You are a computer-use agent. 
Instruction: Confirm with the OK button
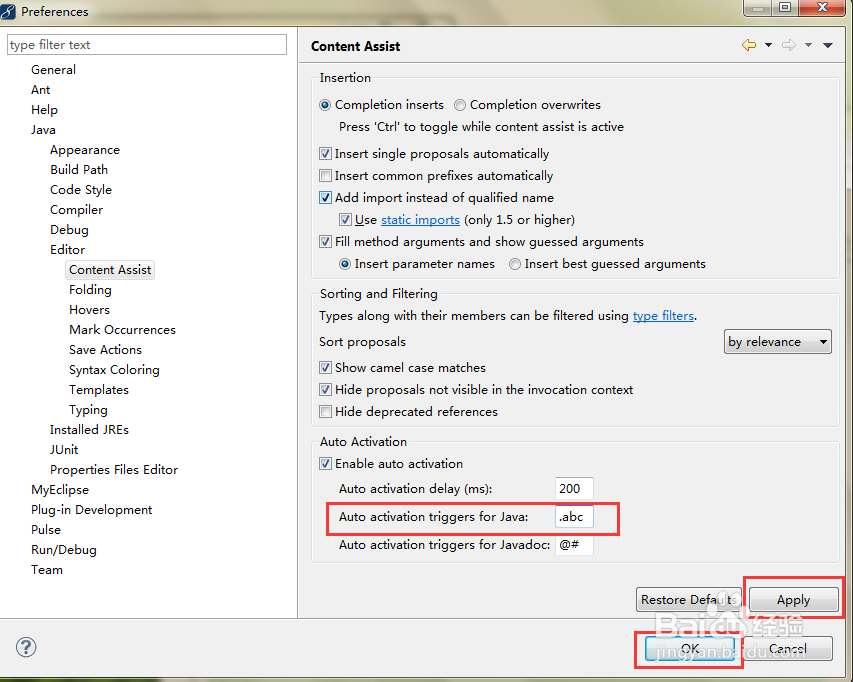click(690, 648)
